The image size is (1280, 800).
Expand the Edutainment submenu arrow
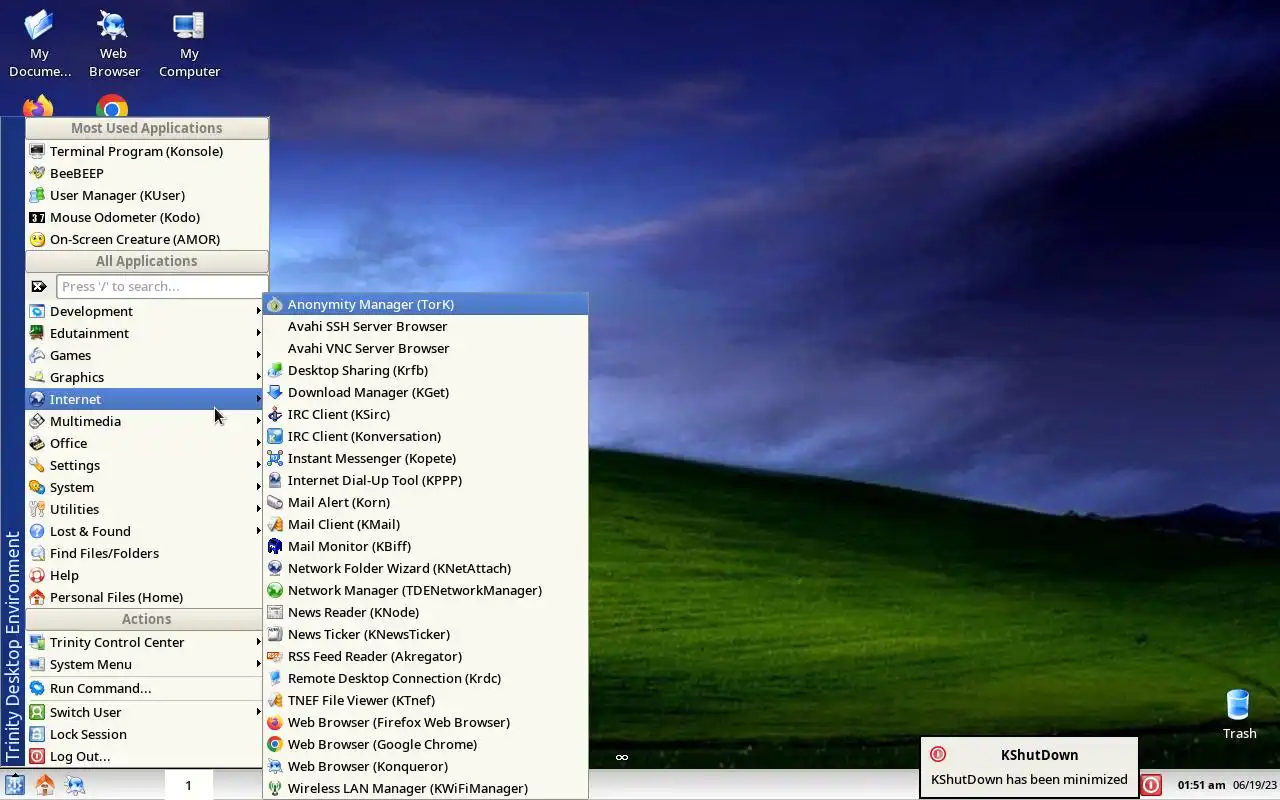[259, 333]
